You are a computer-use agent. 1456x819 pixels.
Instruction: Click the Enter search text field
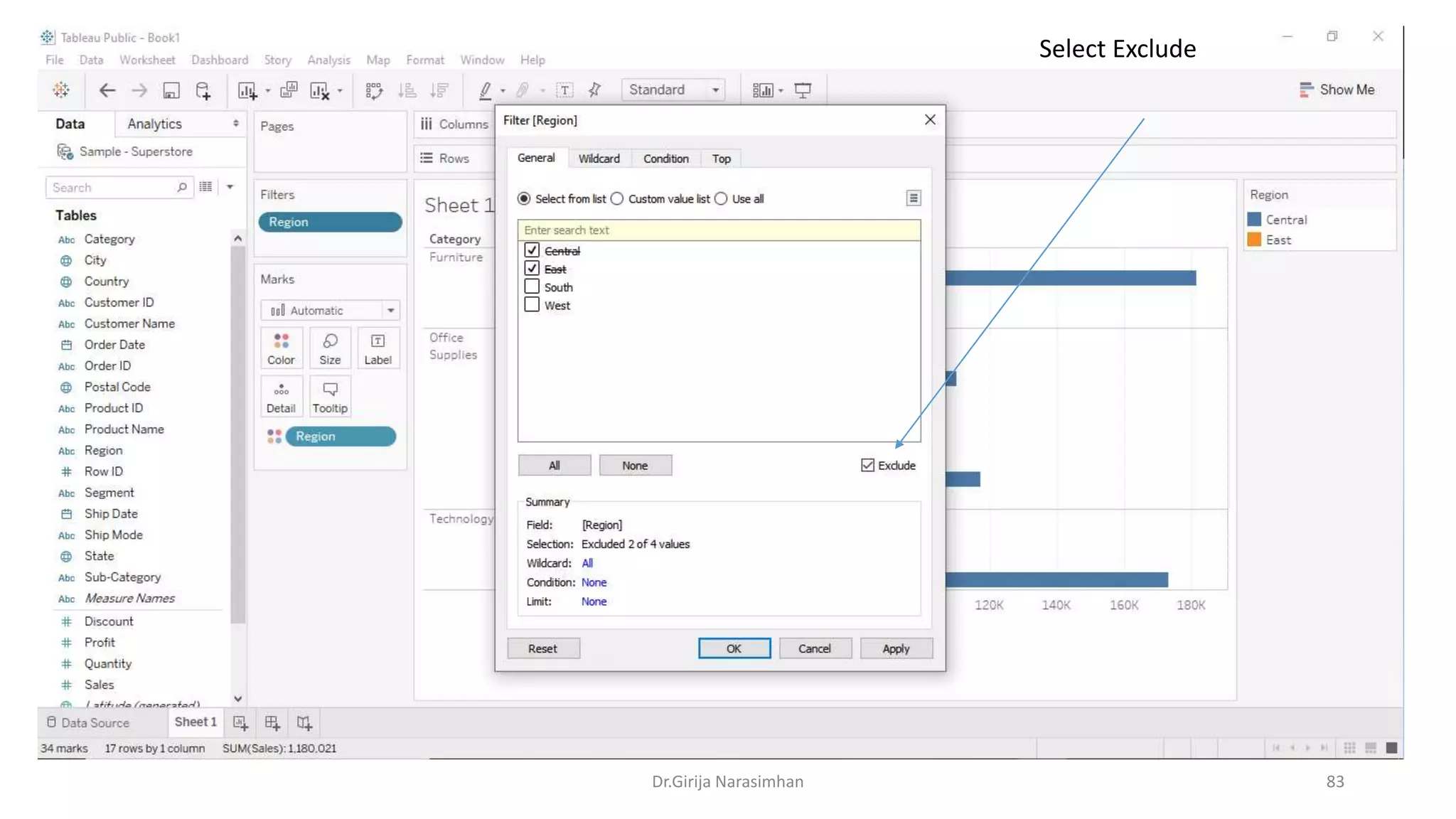[718, 230]
